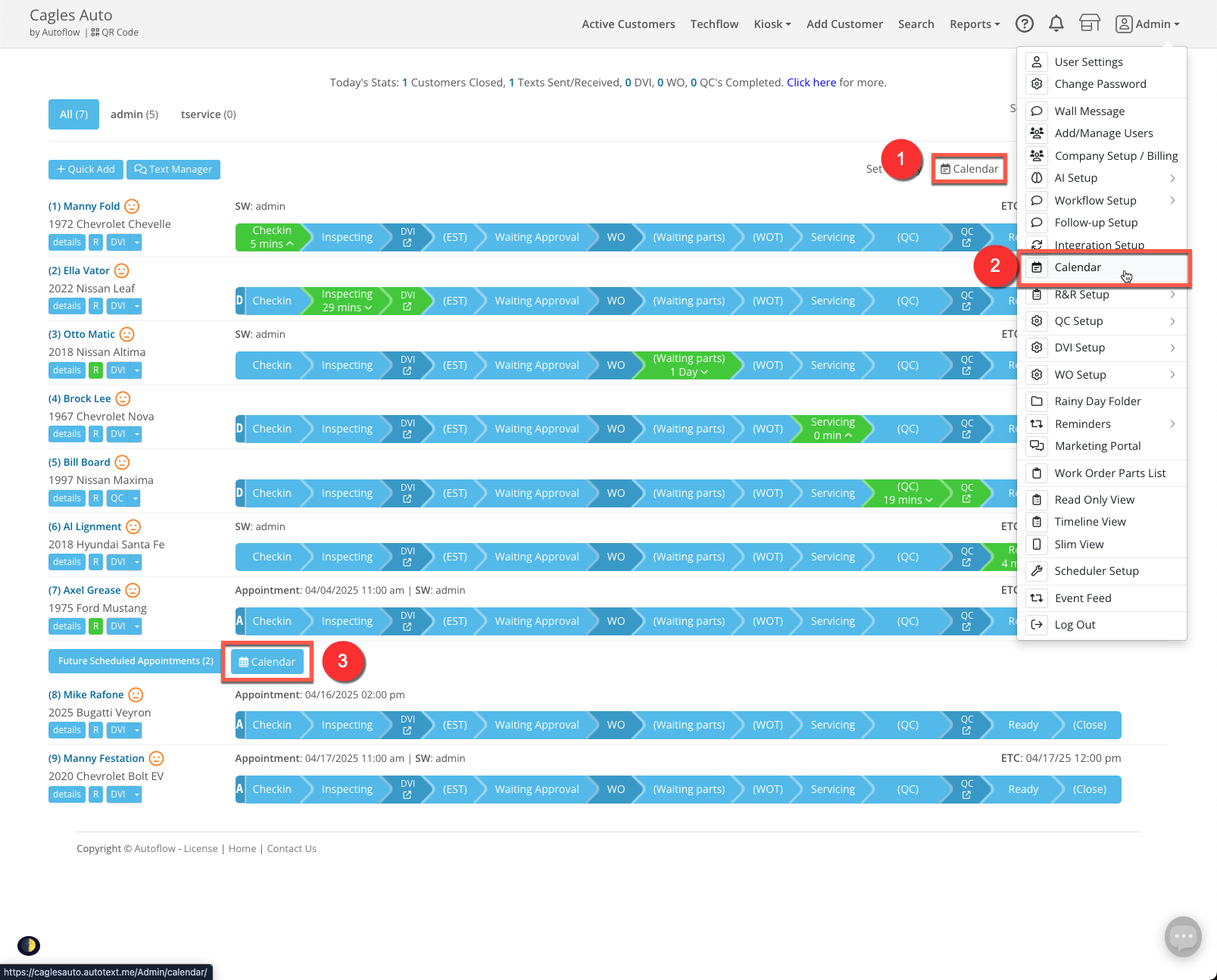Follow the 'Click here' stats link

pos(811,83)
